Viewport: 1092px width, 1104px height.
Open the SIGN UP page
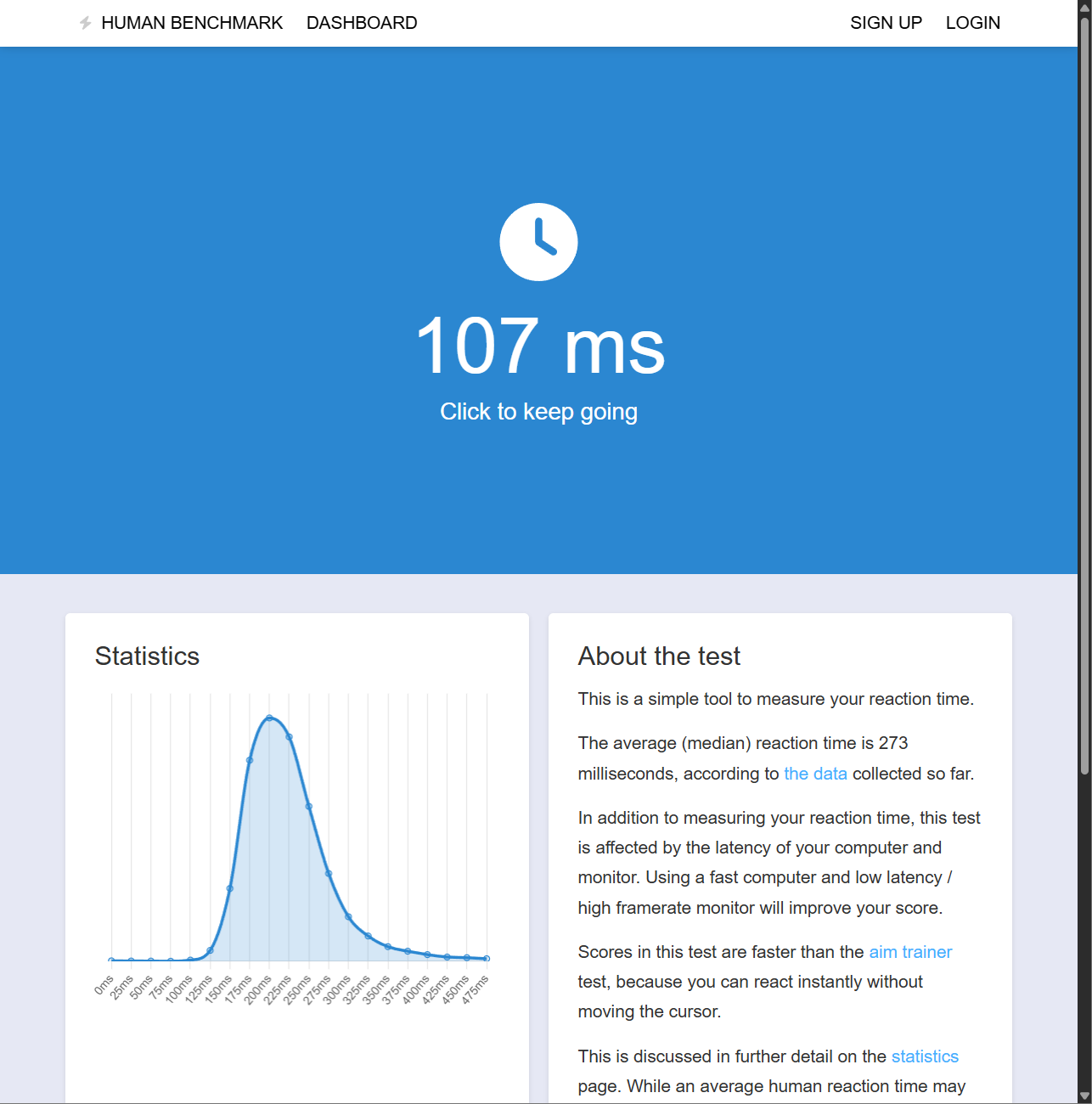click(886, 23)
